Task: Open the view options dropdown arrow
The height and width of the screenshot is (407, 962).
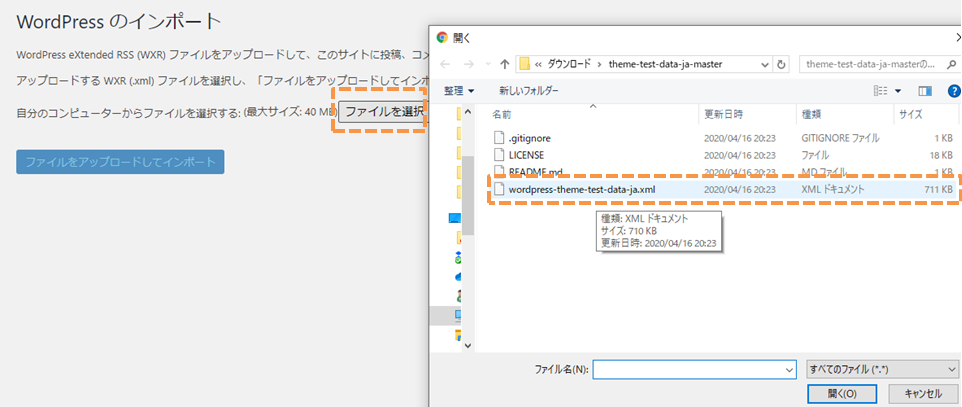Action: pyautogui.click(x=898, y=91)
